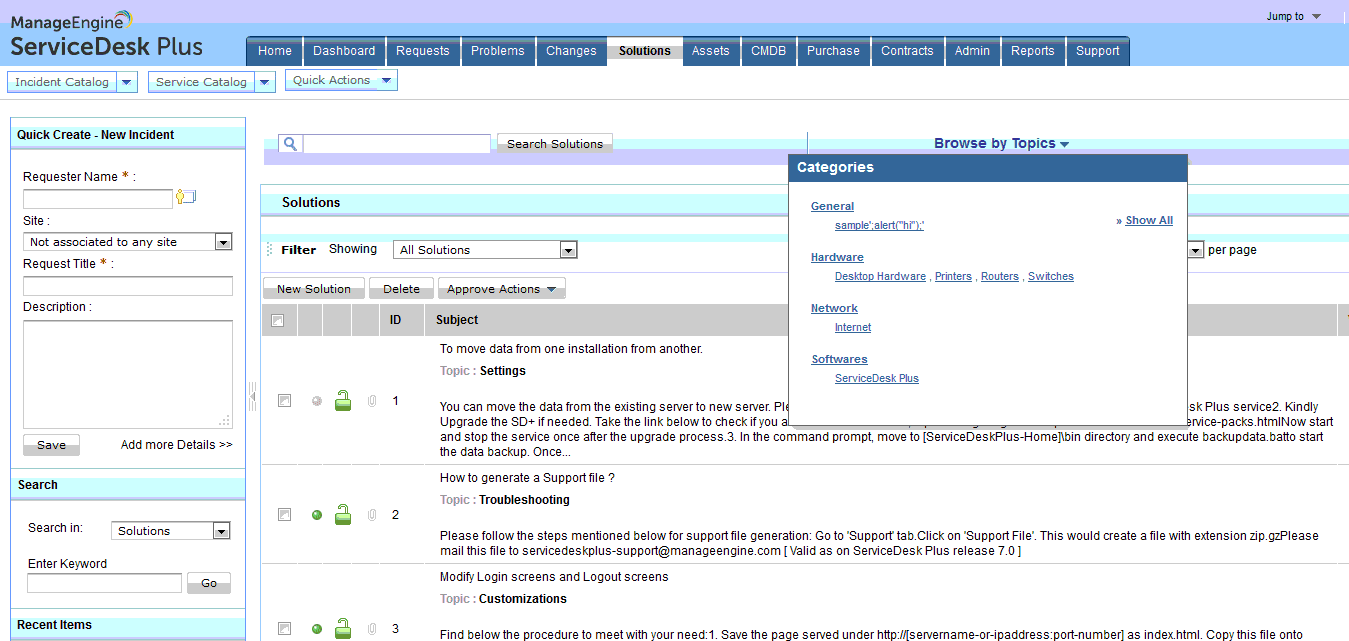
Task: Click the green padlock icon for solution 2
Action: coord(343,515)
